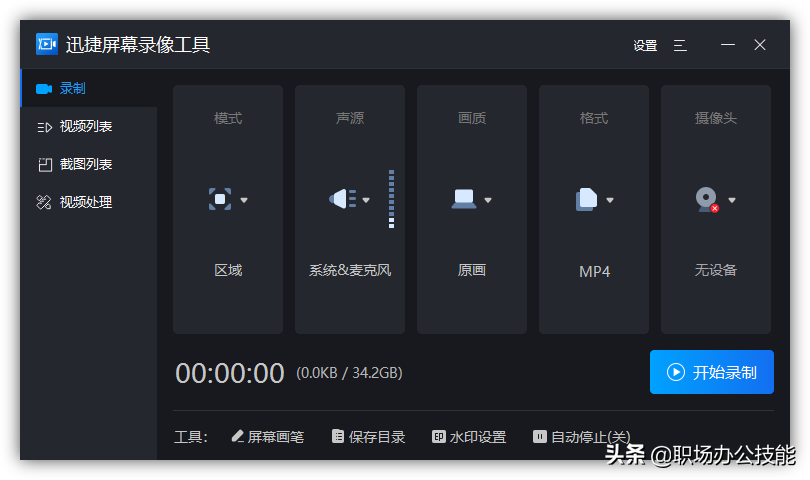This screenshot has height=480, width=810.
Task: Toggle 自动停止(关) auto stop
Action: point(582,437)
